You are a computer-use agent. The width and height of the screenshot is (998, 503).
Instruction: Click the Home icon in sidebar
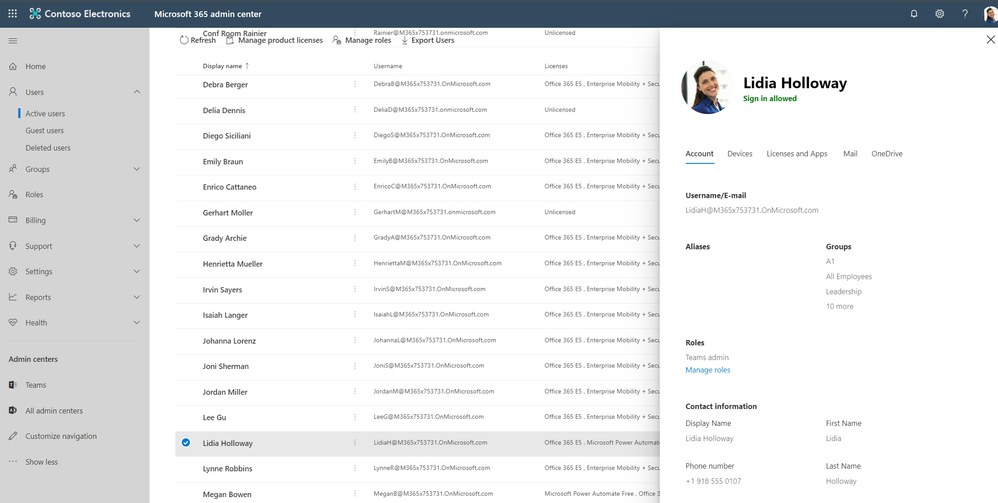click(x=13, y=66)
